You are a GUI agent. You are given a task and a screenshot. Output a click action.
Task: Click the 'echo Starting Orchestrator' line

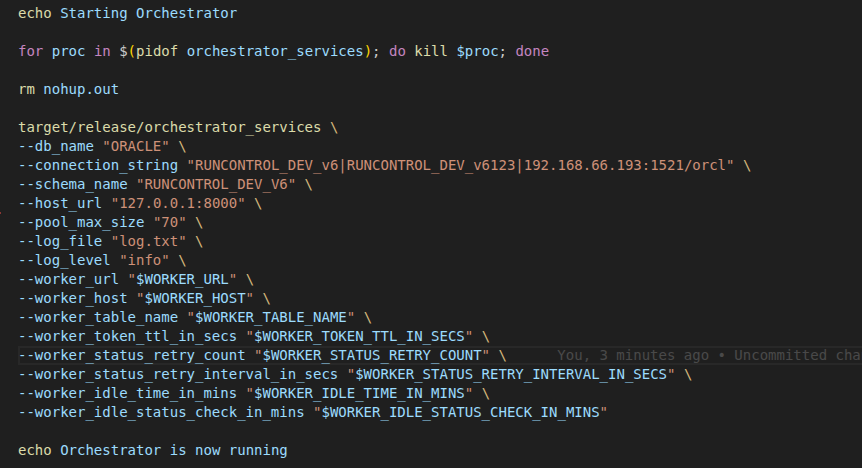tap(128, 13)
